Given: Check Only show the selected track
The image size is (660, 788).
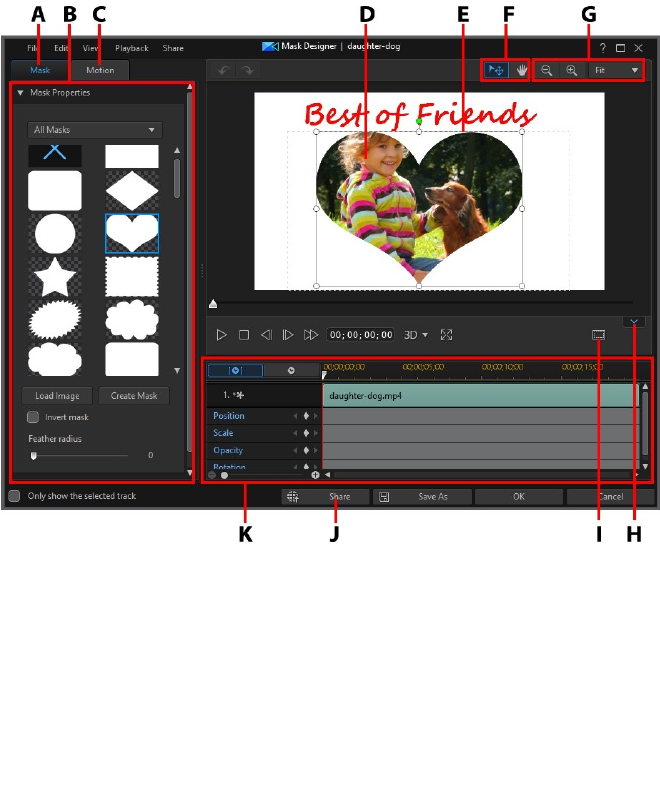Looking at the screenshot, I should (15, 496).
